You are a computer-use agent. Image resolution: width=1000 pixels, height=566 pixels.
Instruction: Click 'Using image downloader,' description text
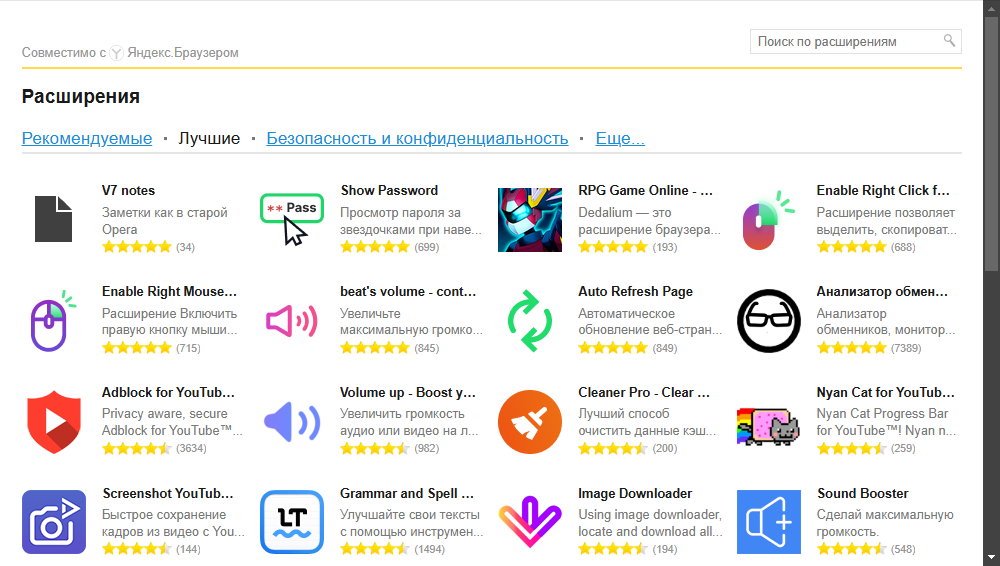(x=650, y=514)
